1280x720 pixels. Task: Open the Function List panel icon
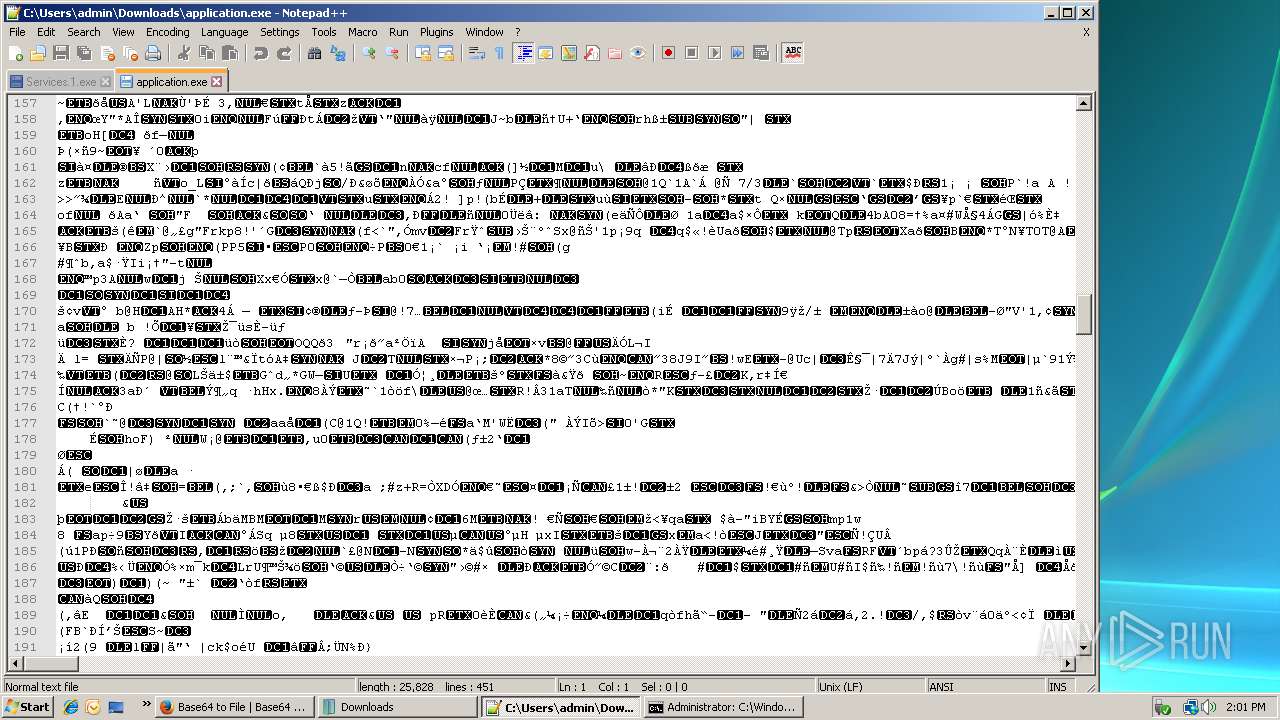coord(591,53)
